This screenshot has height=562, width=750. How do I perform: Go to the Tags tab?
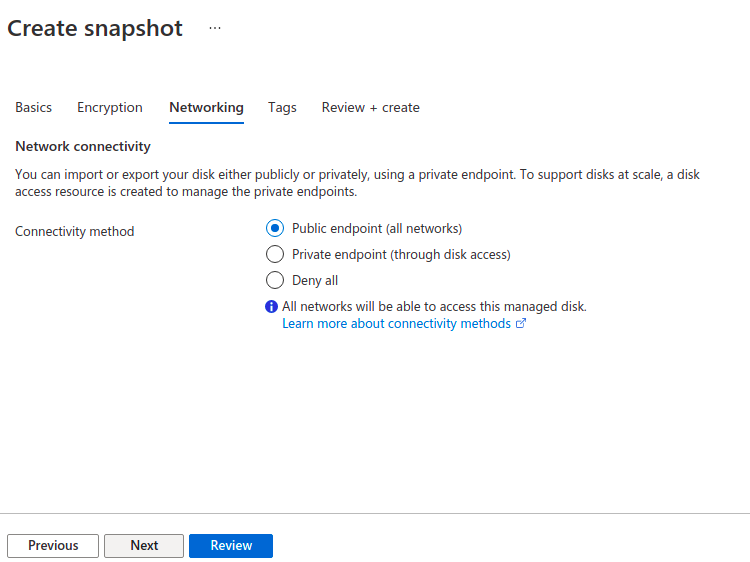click(x=282, y=107)
